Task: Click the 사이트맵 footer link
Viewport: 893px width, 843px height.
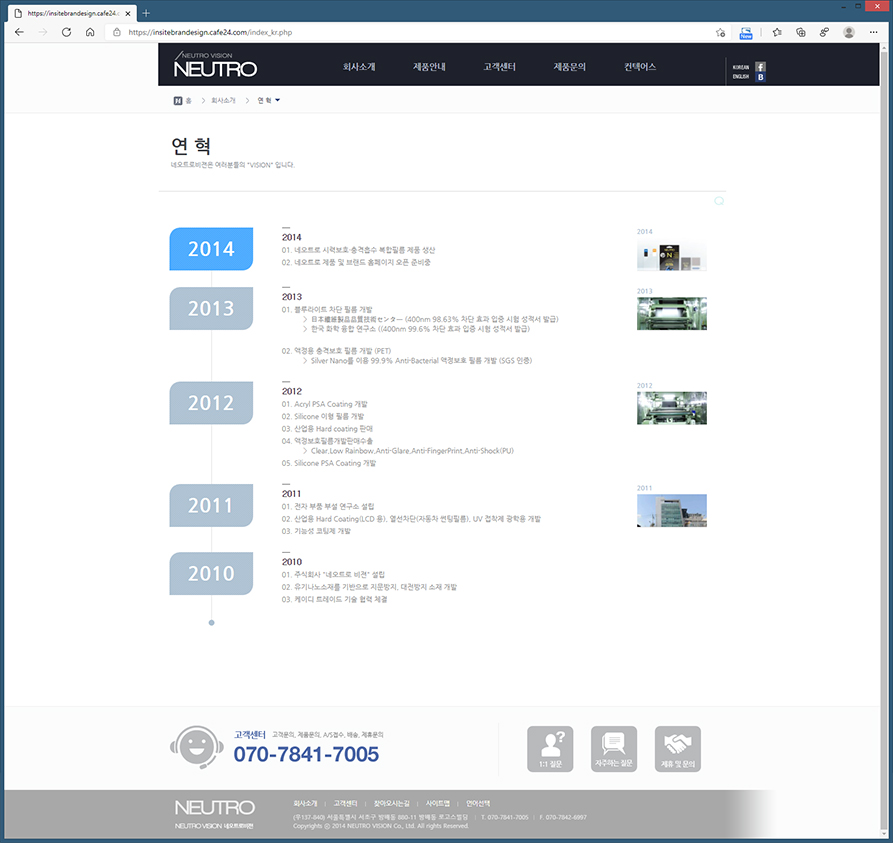Action: pos(437,803)
